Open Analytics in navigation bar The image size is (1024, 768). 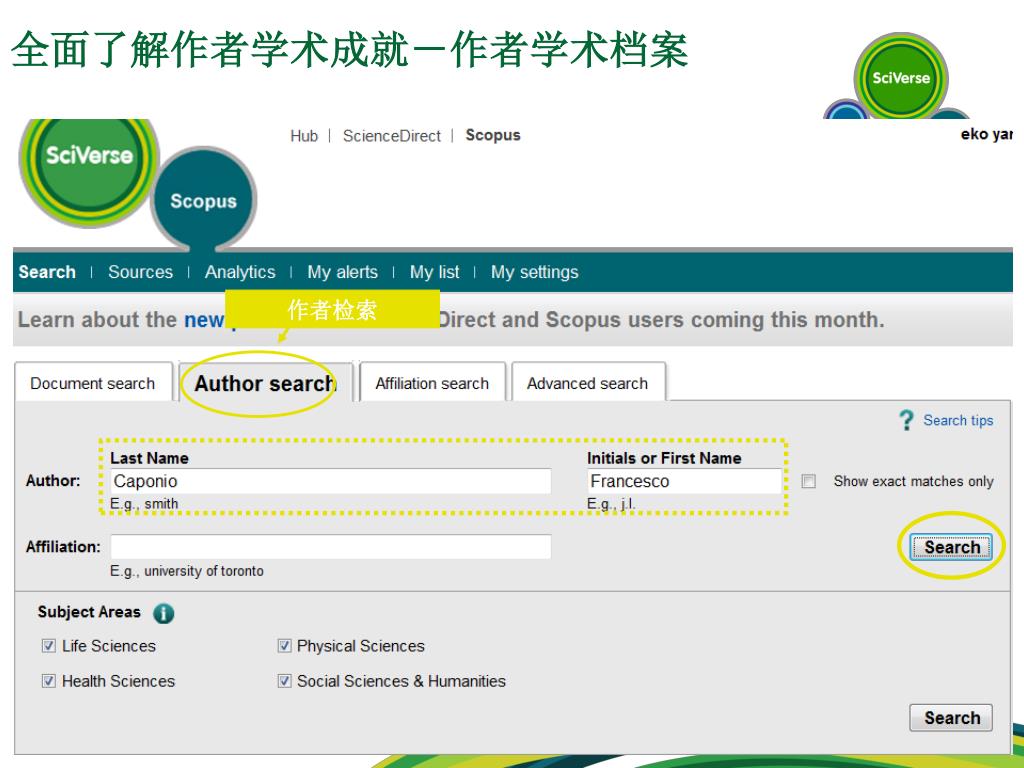(240, 272)
